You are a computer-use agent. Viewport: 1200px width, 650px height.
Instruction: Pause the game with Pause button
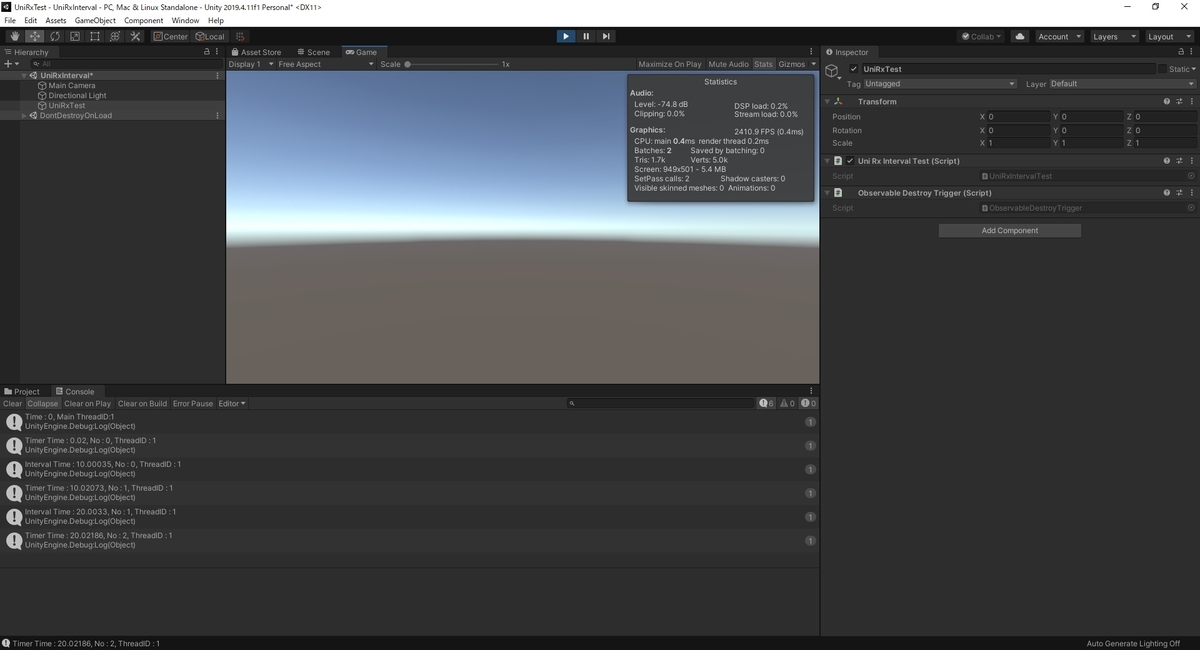(x=586, y=36)
